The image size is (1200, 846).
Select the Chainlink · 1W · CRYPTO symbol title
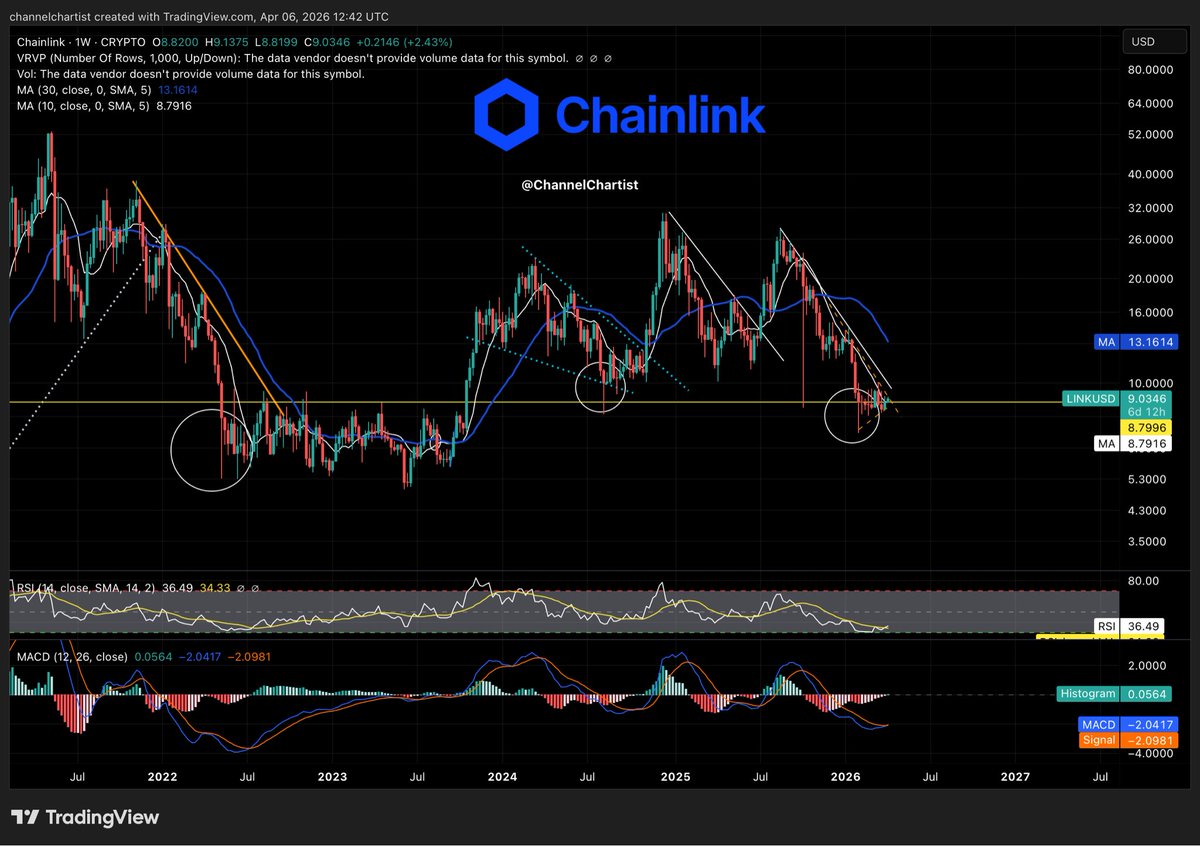pos(82,43)
